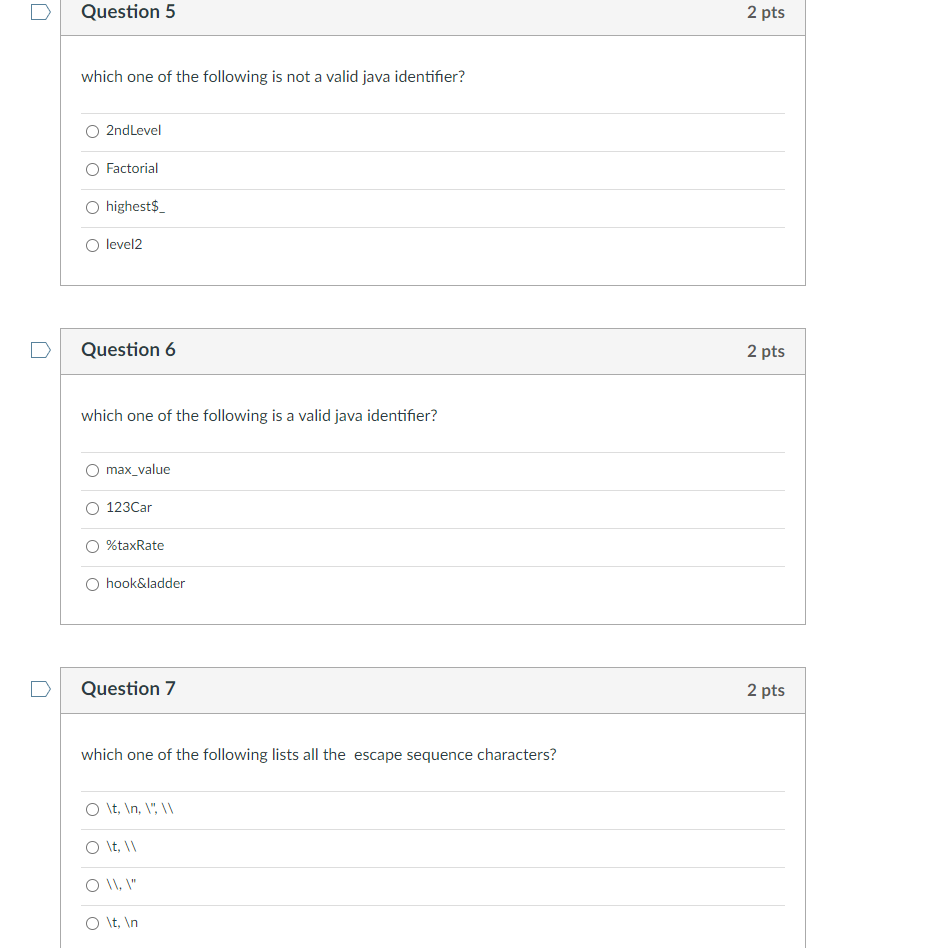This screenshot has width=933, height=948.
Task: Select the \\, \" answer option
Action: (93, 886)
